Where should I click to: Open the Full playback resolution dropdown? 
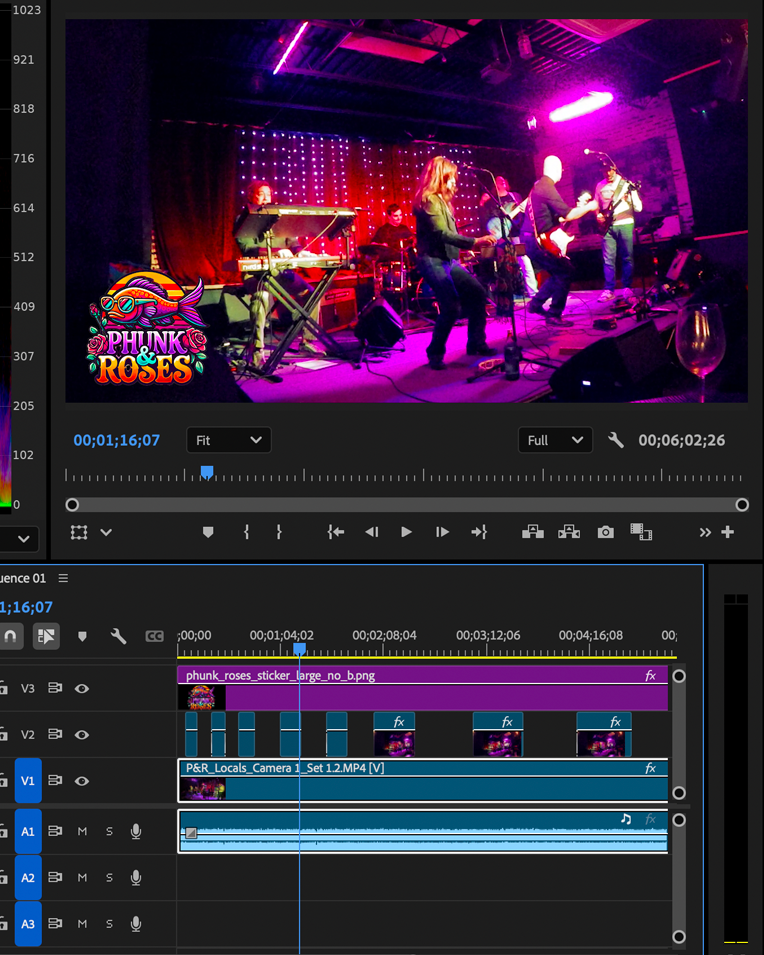(555, 440)
